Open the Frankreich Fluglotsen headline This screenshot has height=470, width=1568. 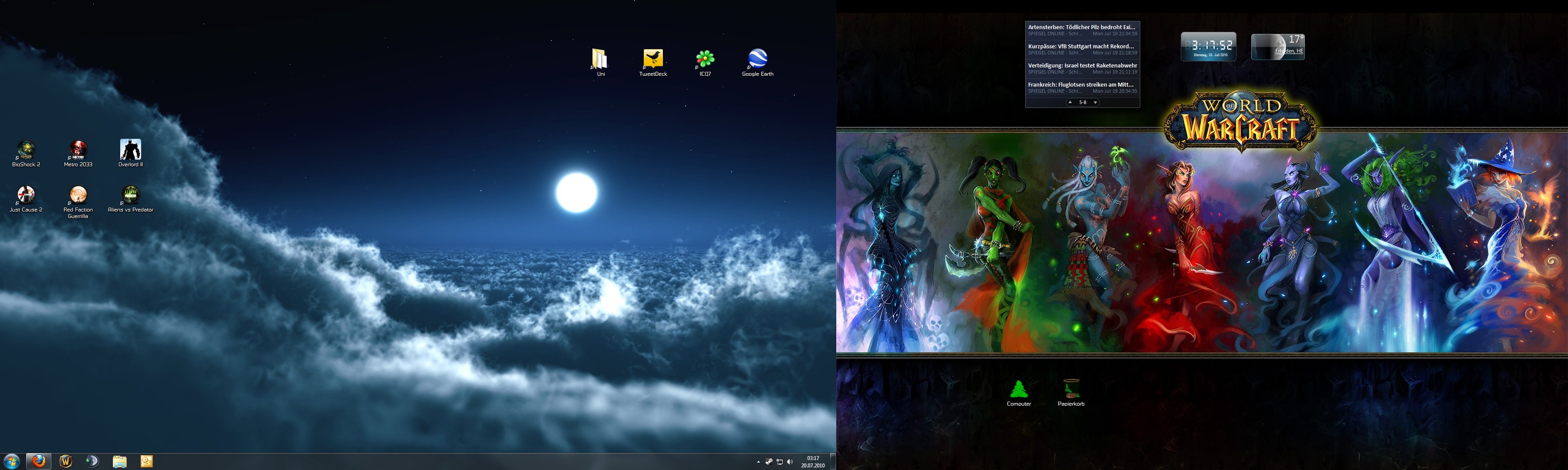pyautogui.click(x=1081, y=84)
